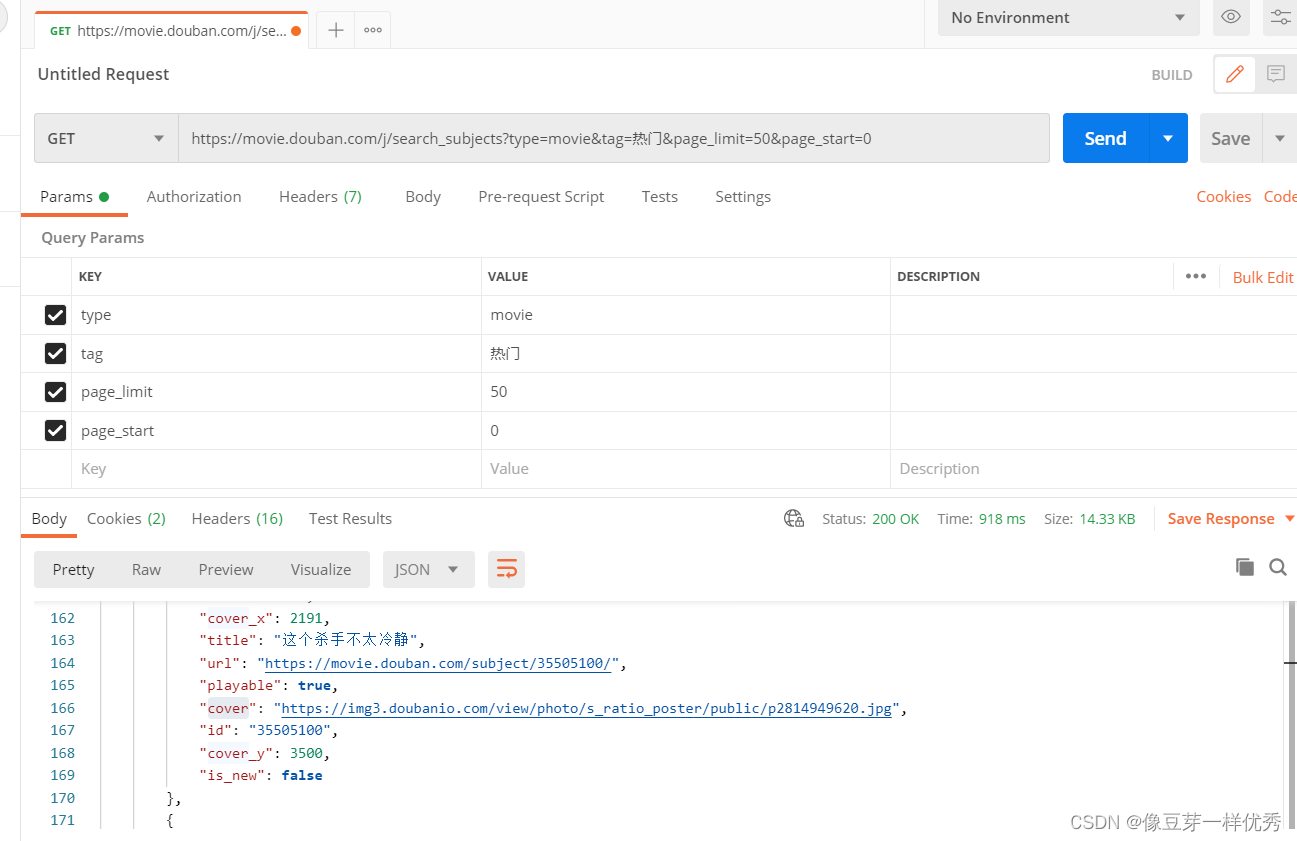The image size is (1297, 841).
Task: Uncheck the page_limit parameter checkbox
Action: 56,392
